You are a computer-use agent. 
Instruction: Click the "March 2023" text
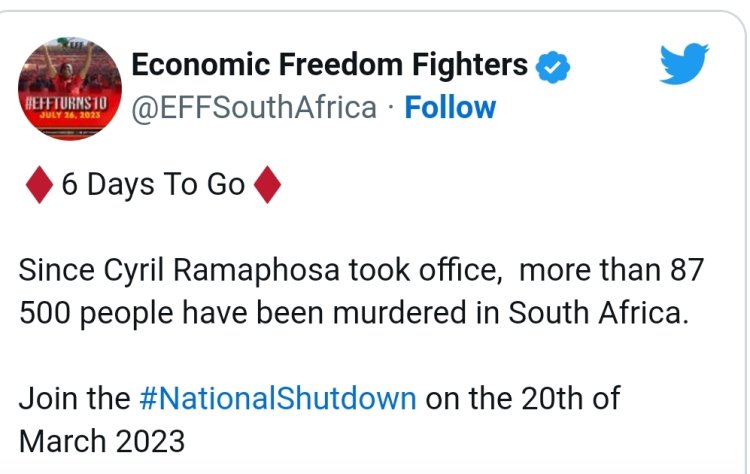[x=102, y=440]
